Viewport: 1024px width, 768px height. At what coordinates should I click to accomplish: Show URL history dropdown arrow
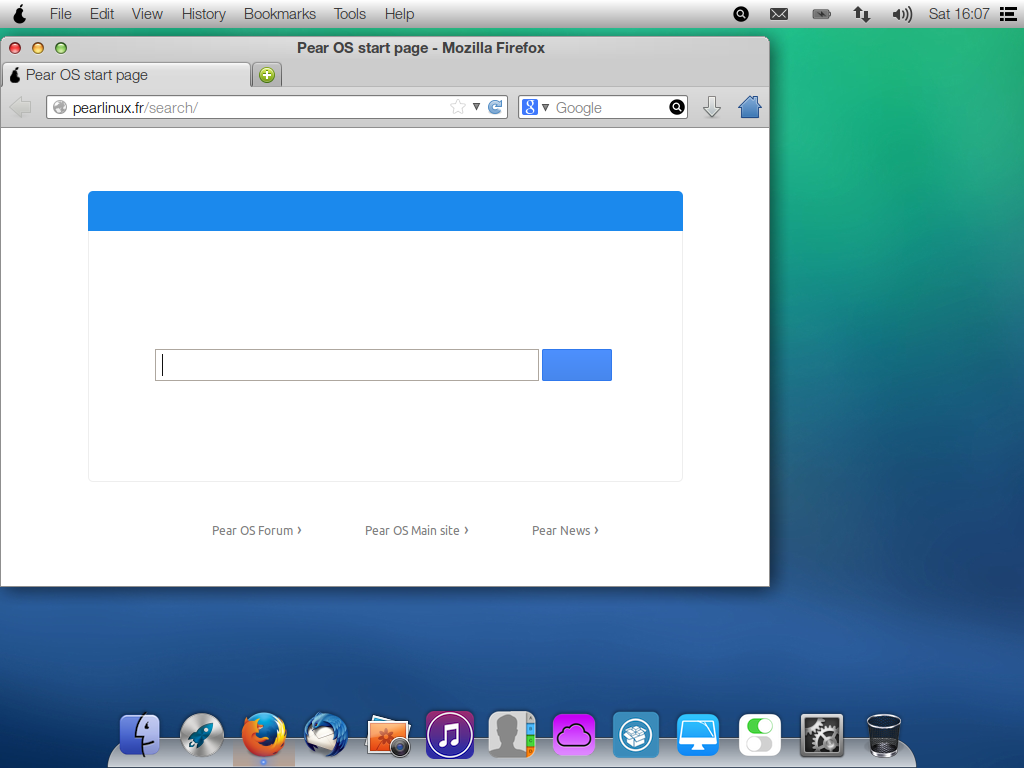tap(476, 106)
